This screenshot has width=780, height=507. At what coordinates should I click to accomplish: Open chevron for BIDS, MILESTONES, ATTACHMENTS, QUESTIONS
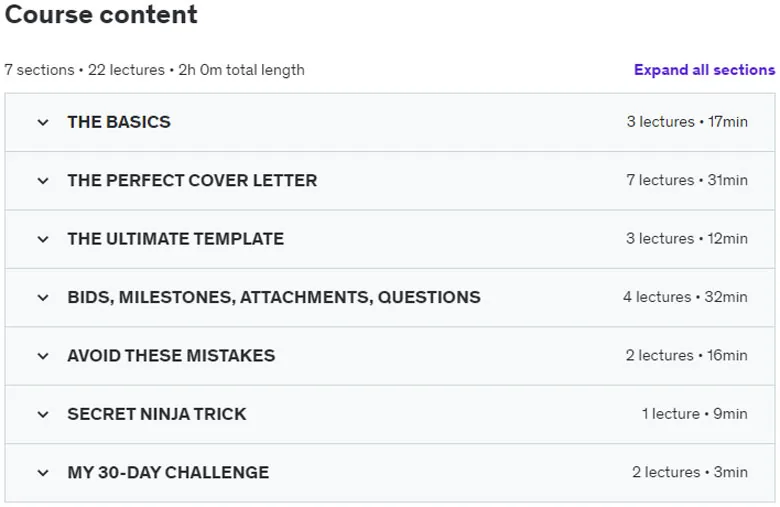click(43, 298)
